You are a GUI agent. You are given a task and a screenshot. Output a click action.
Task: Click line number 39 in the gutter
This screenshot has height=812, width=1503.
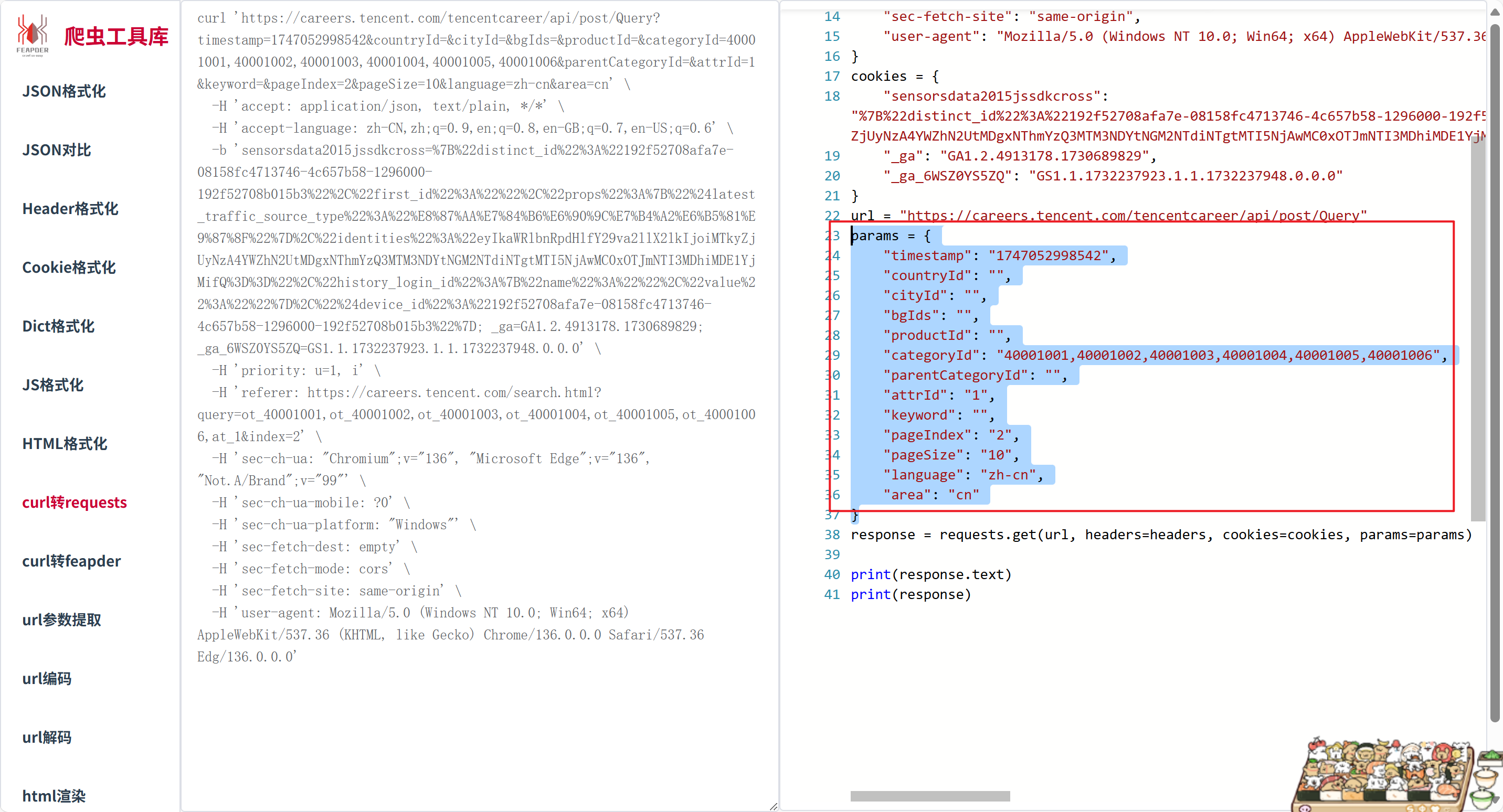(831, 555)
